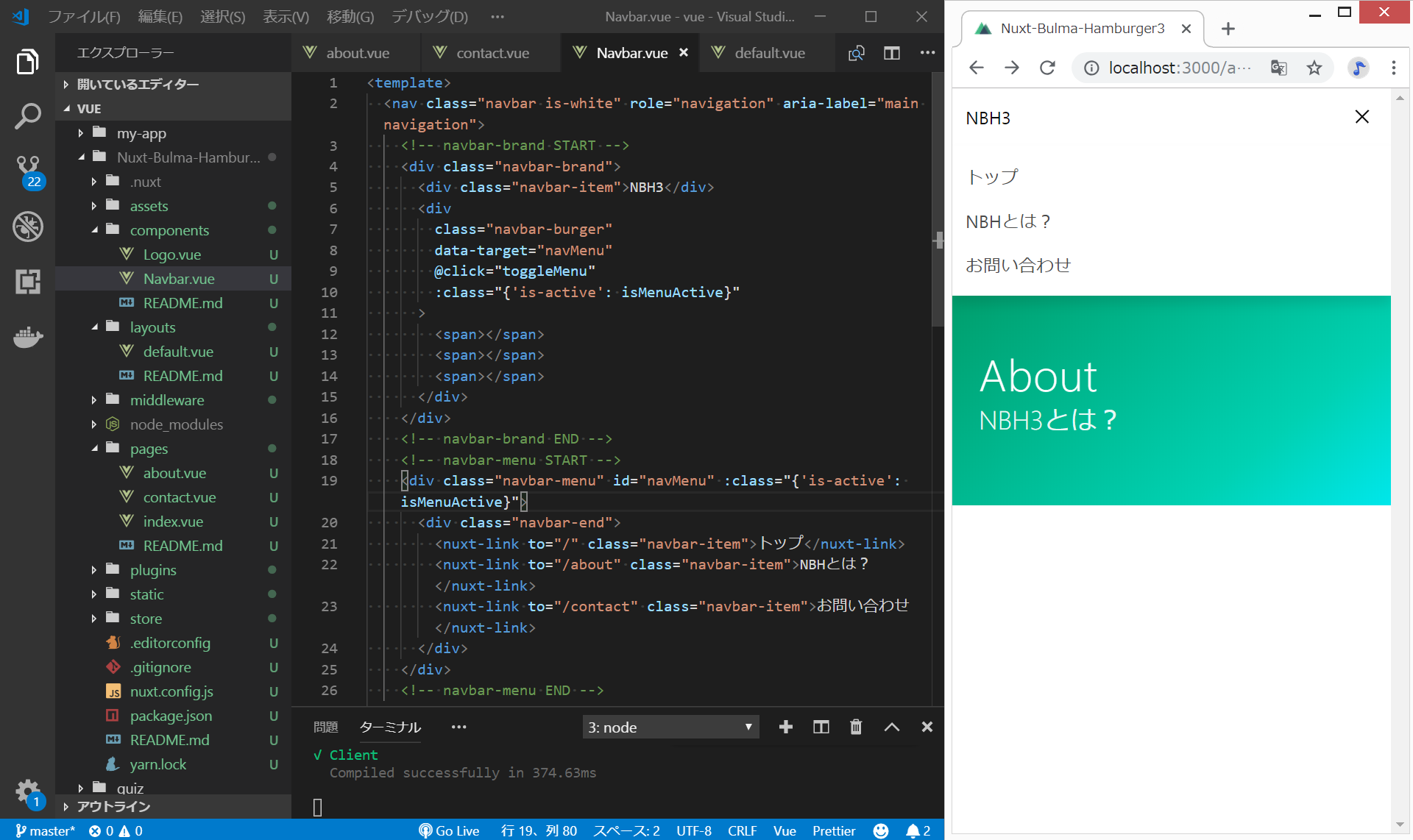The height and width of the screenshot is (840, 1413).
Task: Open the Extensions view icon
Action: (x=28, y=282)
